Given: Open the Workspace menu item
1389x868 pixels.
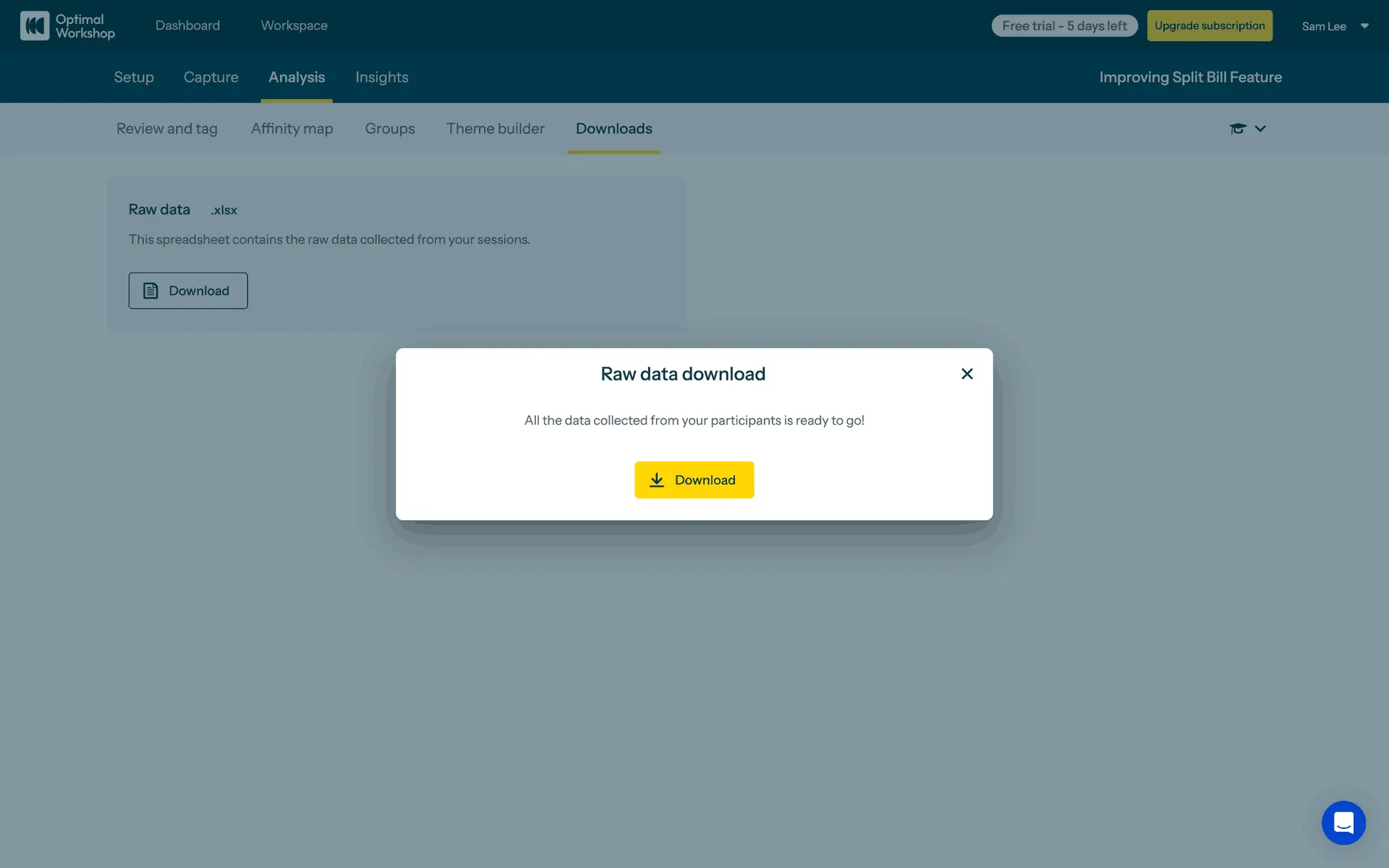Looking at the screenshot, I should [294, 25].
